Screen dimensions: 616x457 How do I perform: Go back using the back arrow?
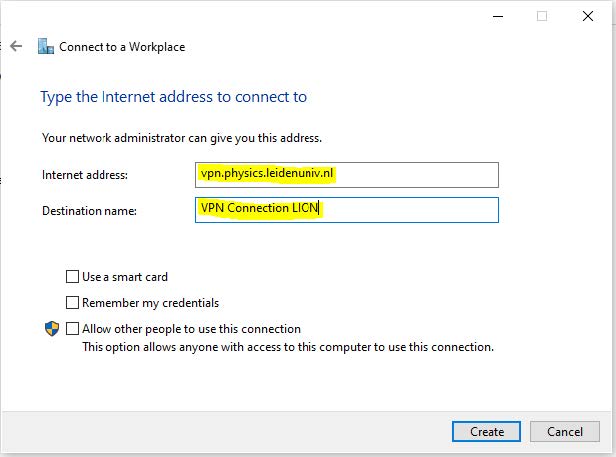(x=16, y=46)
